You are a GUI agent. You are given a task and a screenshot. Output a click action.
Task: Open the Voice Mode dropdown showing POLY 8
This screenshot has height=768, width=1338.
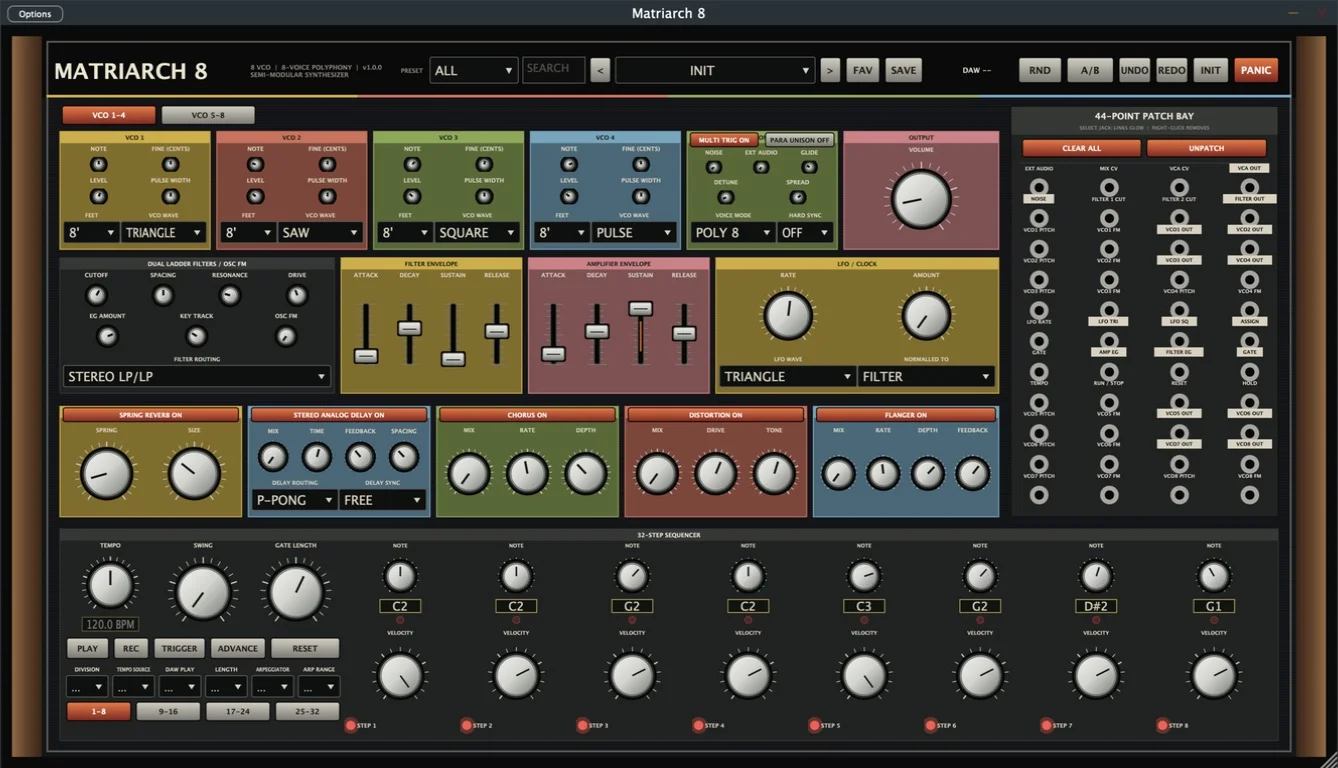click(x=733, y=232)
